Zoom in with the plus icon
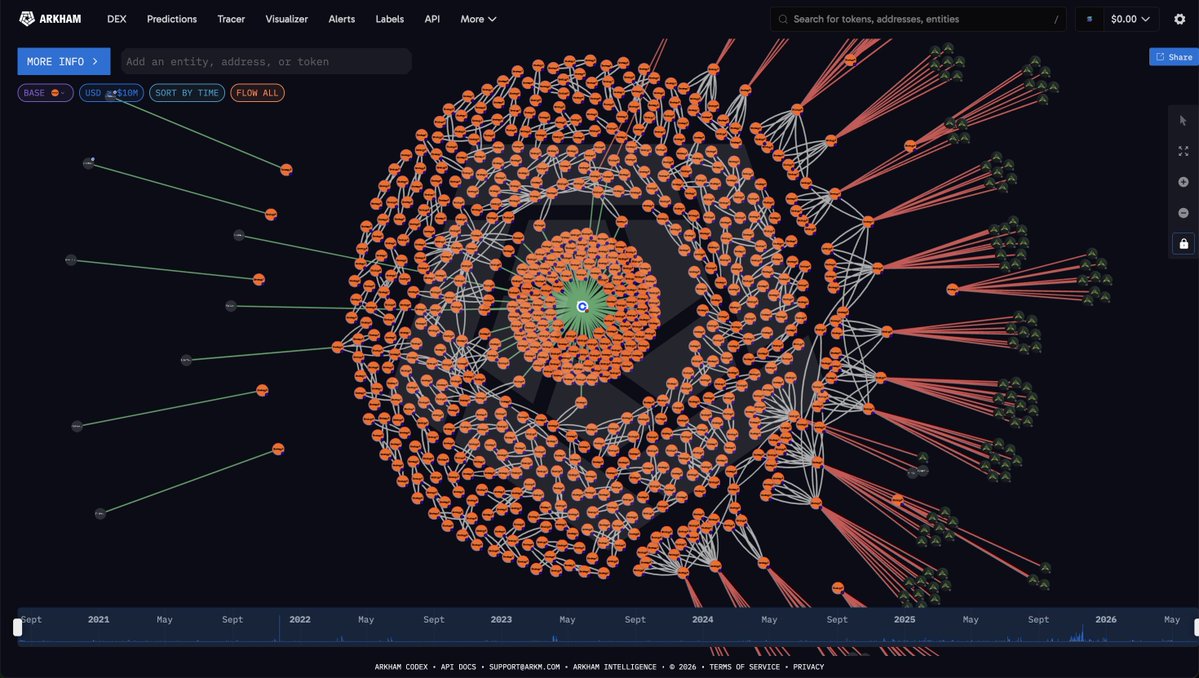 1184,182
